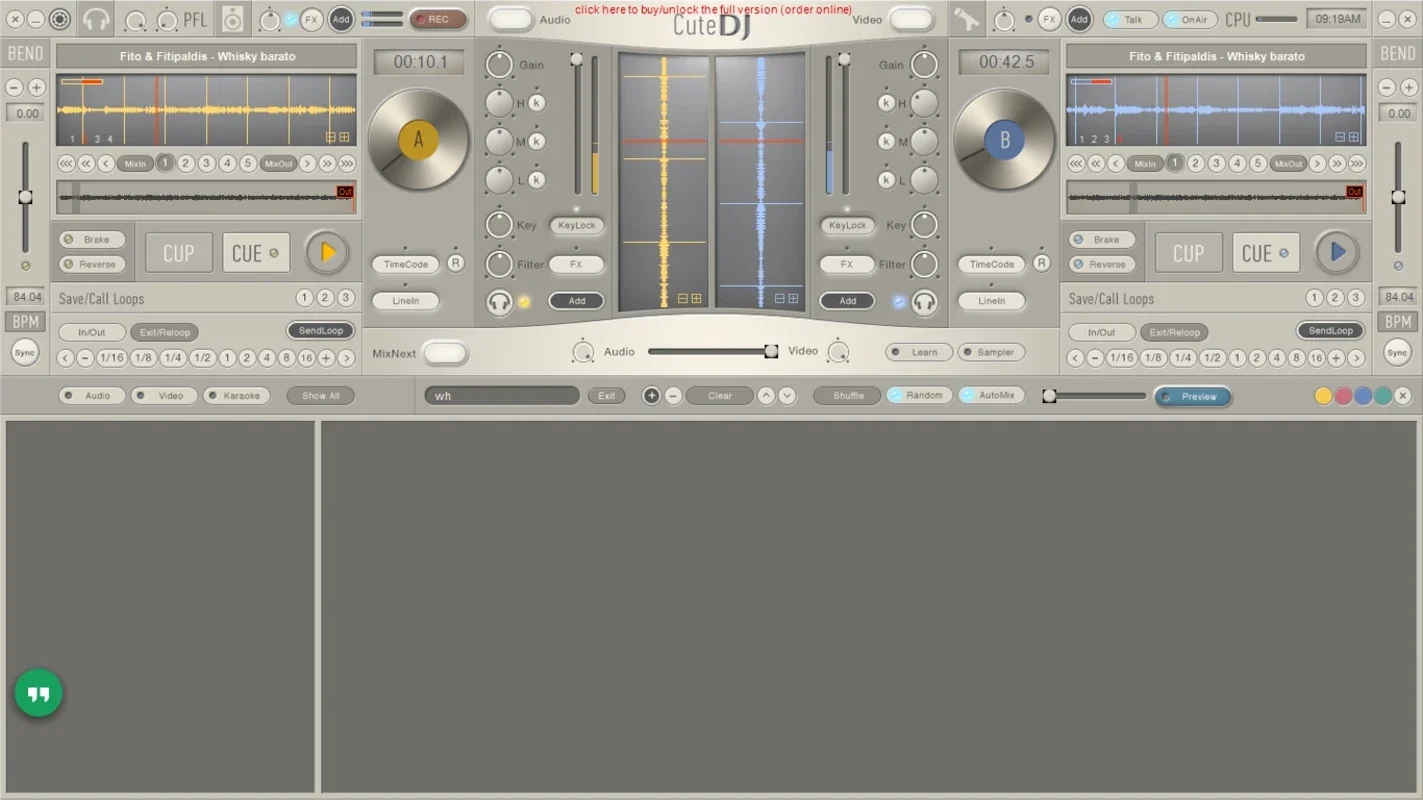Enable the Talk toggle

(1130, 19)
